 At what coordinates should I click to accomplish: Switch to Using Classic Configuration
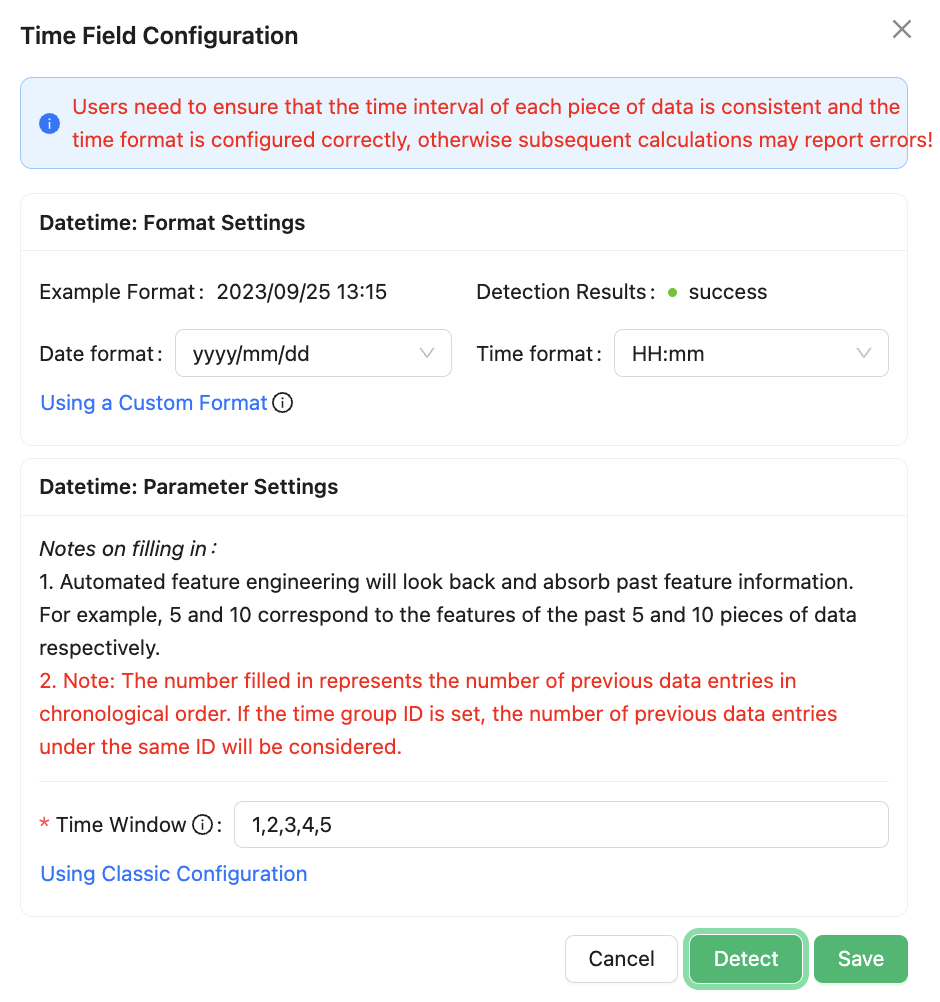(173, 874)
